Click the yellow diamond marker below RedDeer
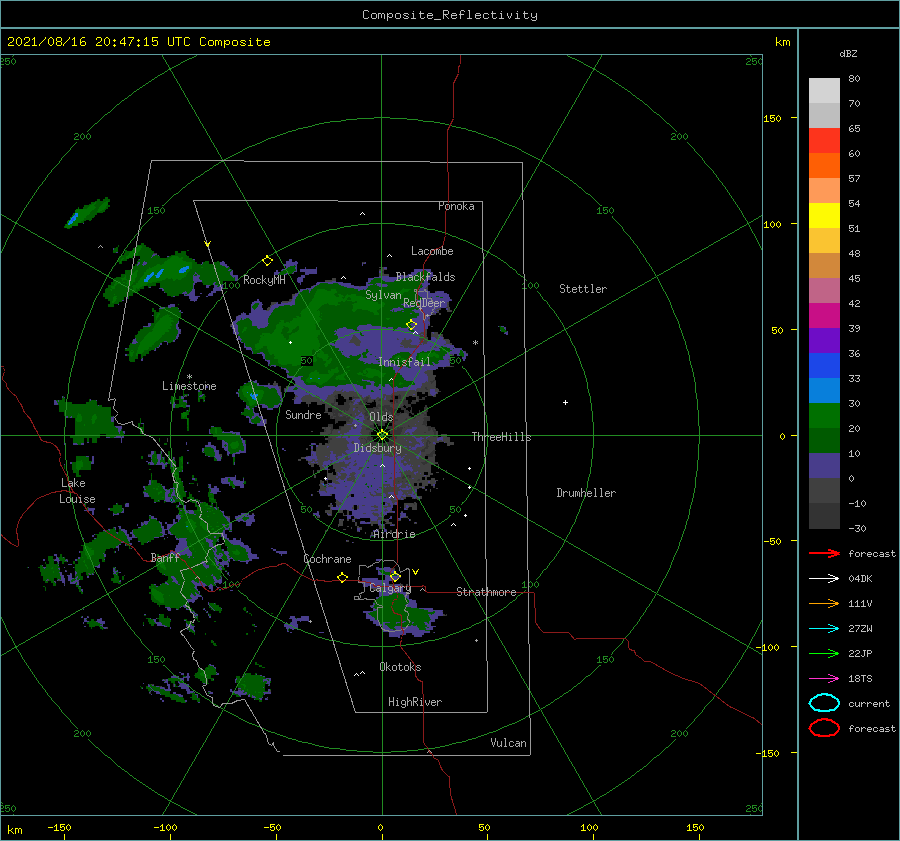The image size is (900, 841). pyautogui.click(x=412, y=325)
